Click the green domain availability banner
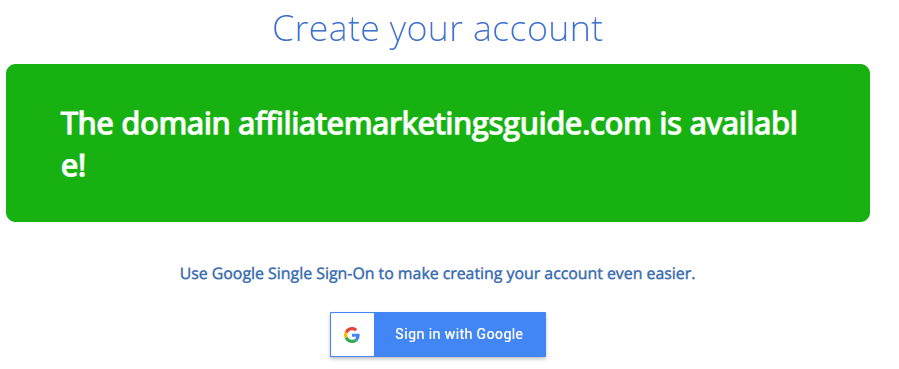 pos(438,143)
